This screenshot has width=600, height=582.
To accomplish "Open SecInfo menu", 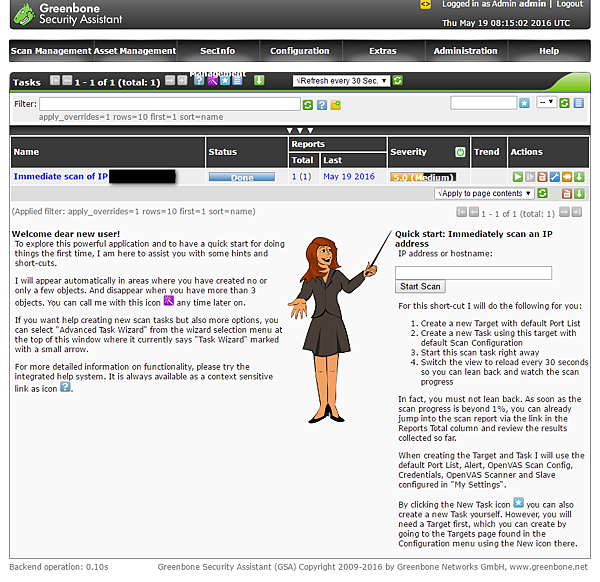I will click(x=217, y=51).
